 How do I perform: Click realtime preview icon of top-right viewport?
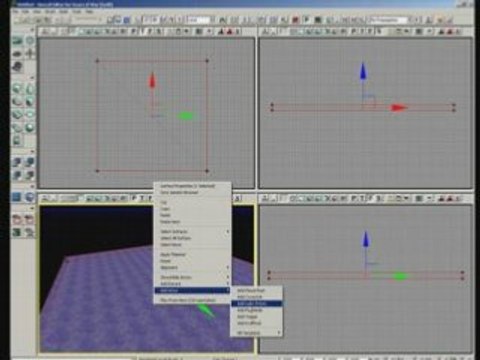point(266,32)
